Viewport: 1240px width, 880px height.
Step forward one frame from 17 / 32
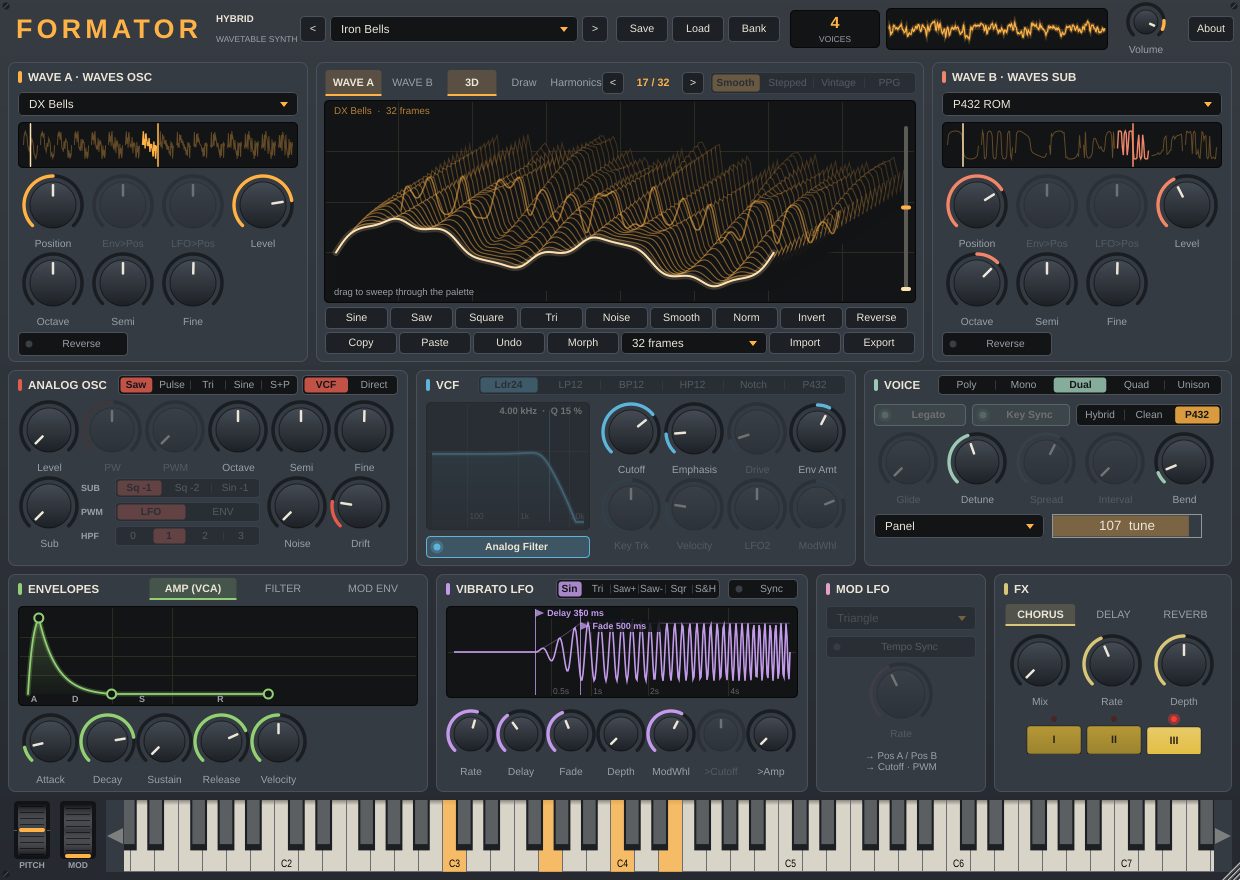click(692, 83)
